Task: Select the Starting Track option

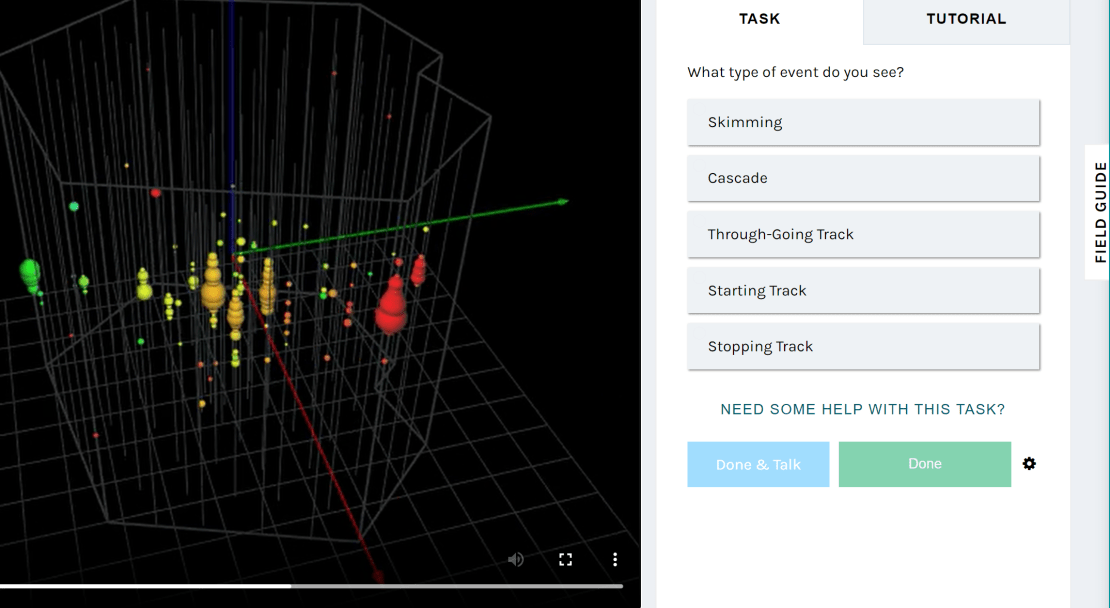Action: [x=863, y=290]
